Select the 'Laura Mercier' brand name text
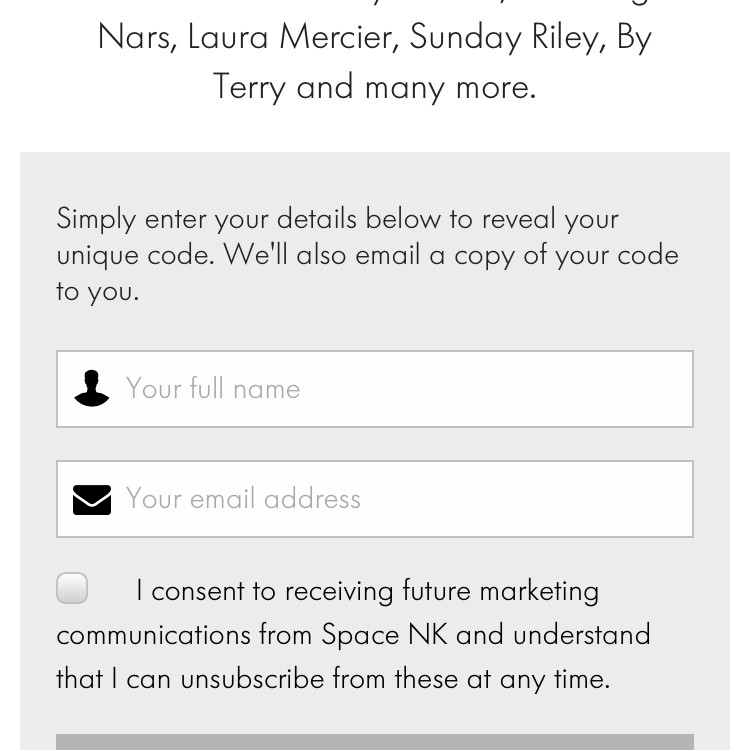The width and height of the screenshot is (750, 750). [x=293, y=37]
